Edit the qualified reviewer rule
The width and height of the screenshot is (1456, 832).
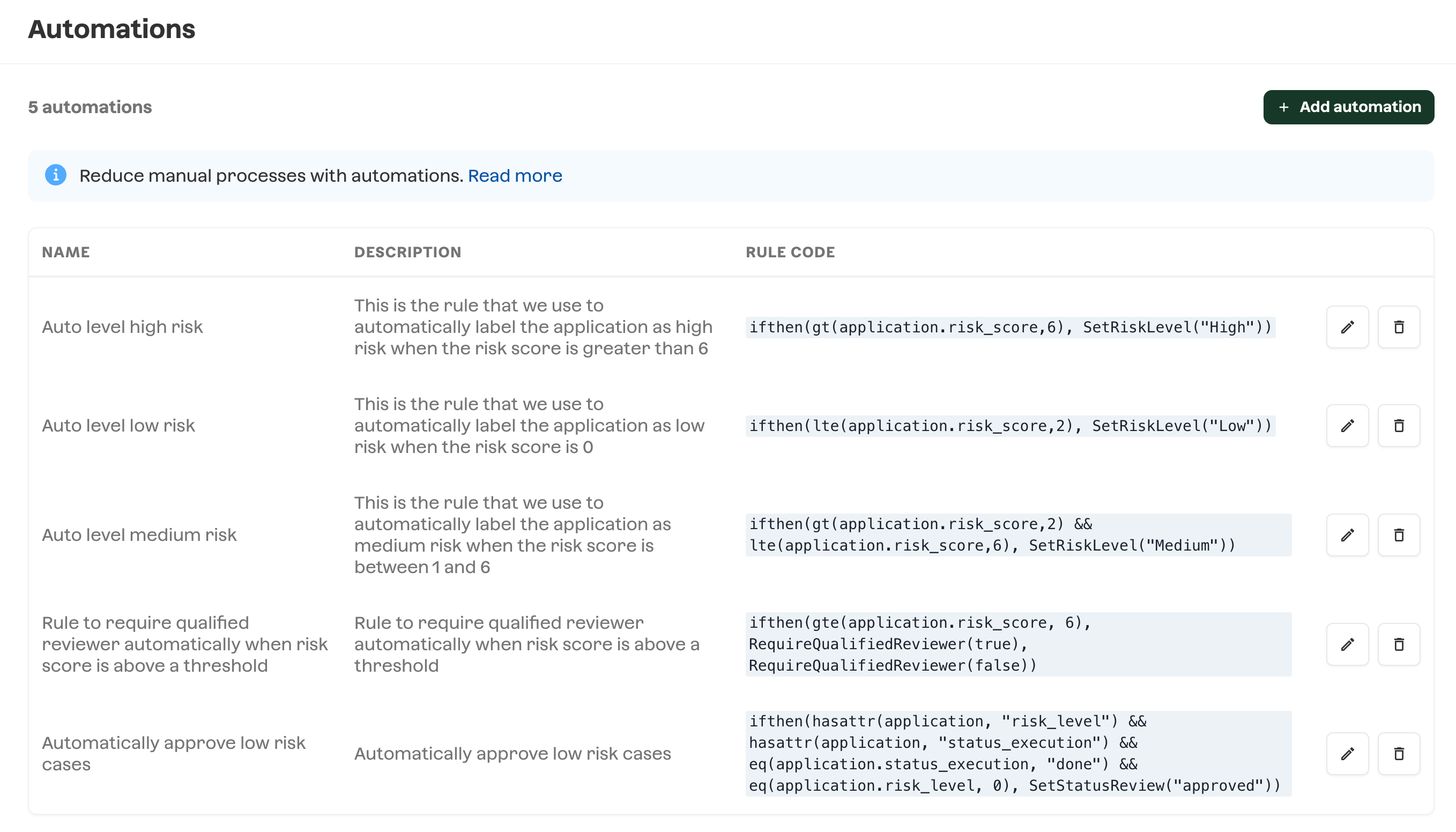point(1347,644)
